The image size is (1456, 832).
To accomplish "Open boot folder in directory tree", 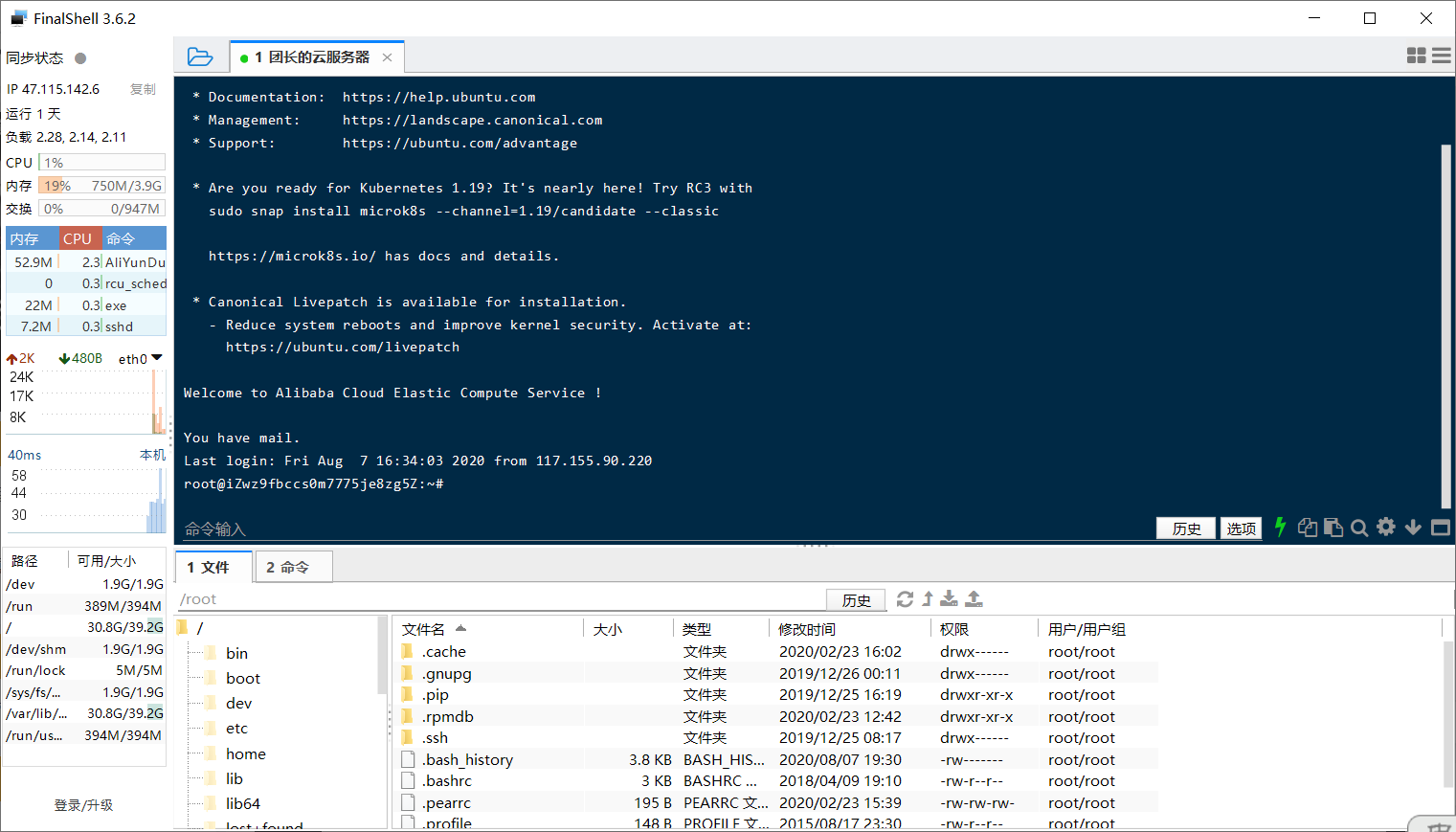I will coord(243,678).
